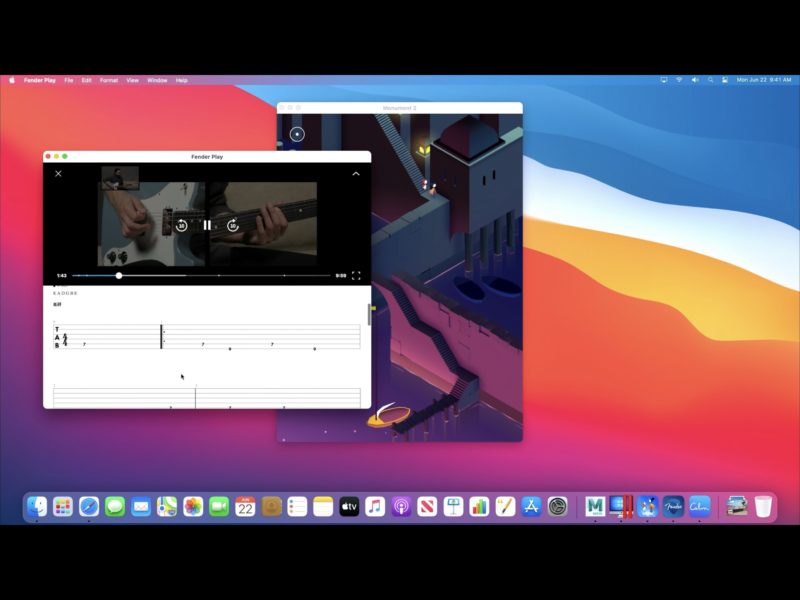
Task: Open Numbers from the Dock
Action: click(479, 507)
